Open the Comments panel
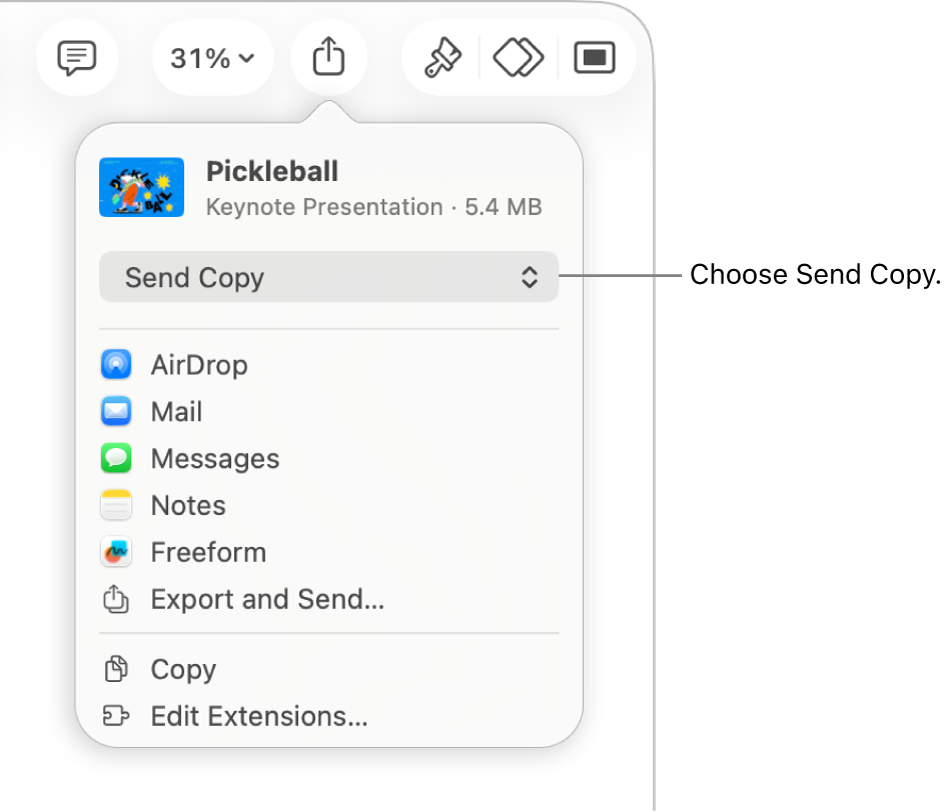 77,57
